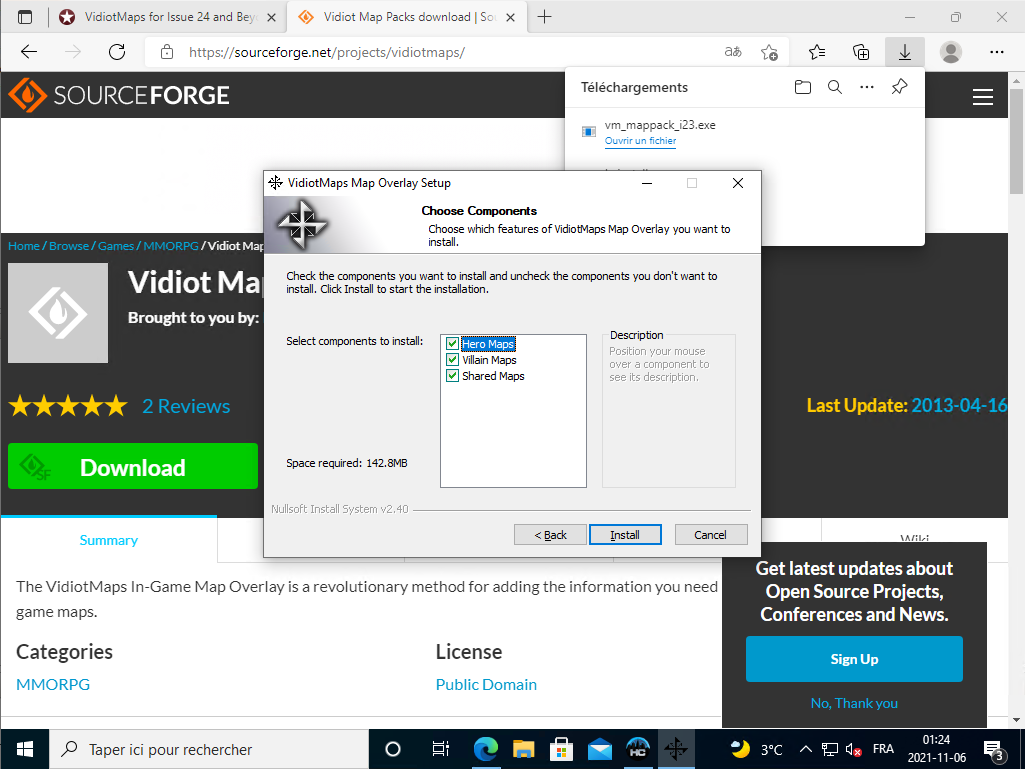Add this page to favorites
The width and height of the screenshot is (1025, 769).
[x=769, y=52]
